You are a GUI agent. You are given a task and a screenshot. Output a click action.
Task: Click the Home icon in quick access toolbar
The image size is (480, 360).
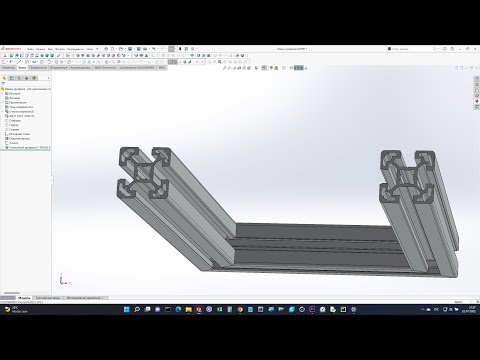[106, 49]
